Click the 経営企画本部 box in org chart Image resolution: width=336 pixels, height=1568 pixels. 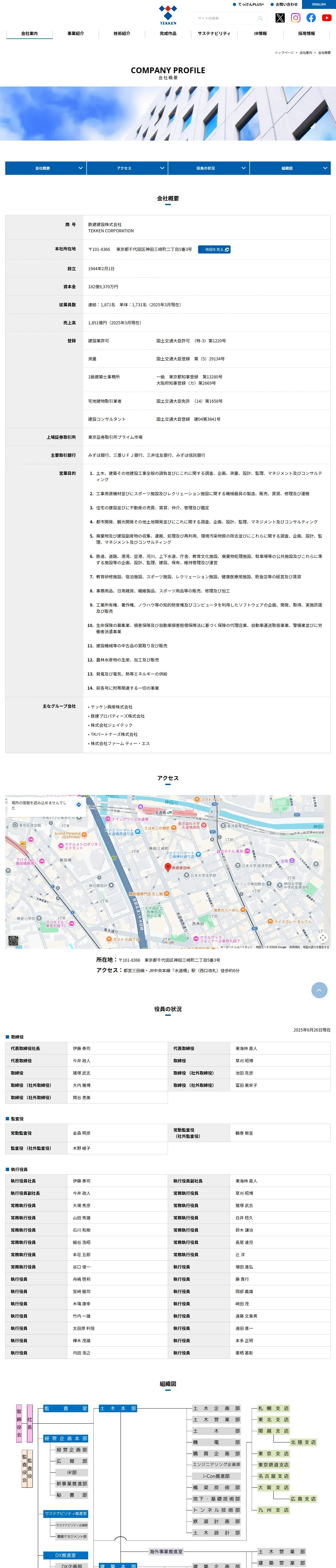coord(66,1438)
